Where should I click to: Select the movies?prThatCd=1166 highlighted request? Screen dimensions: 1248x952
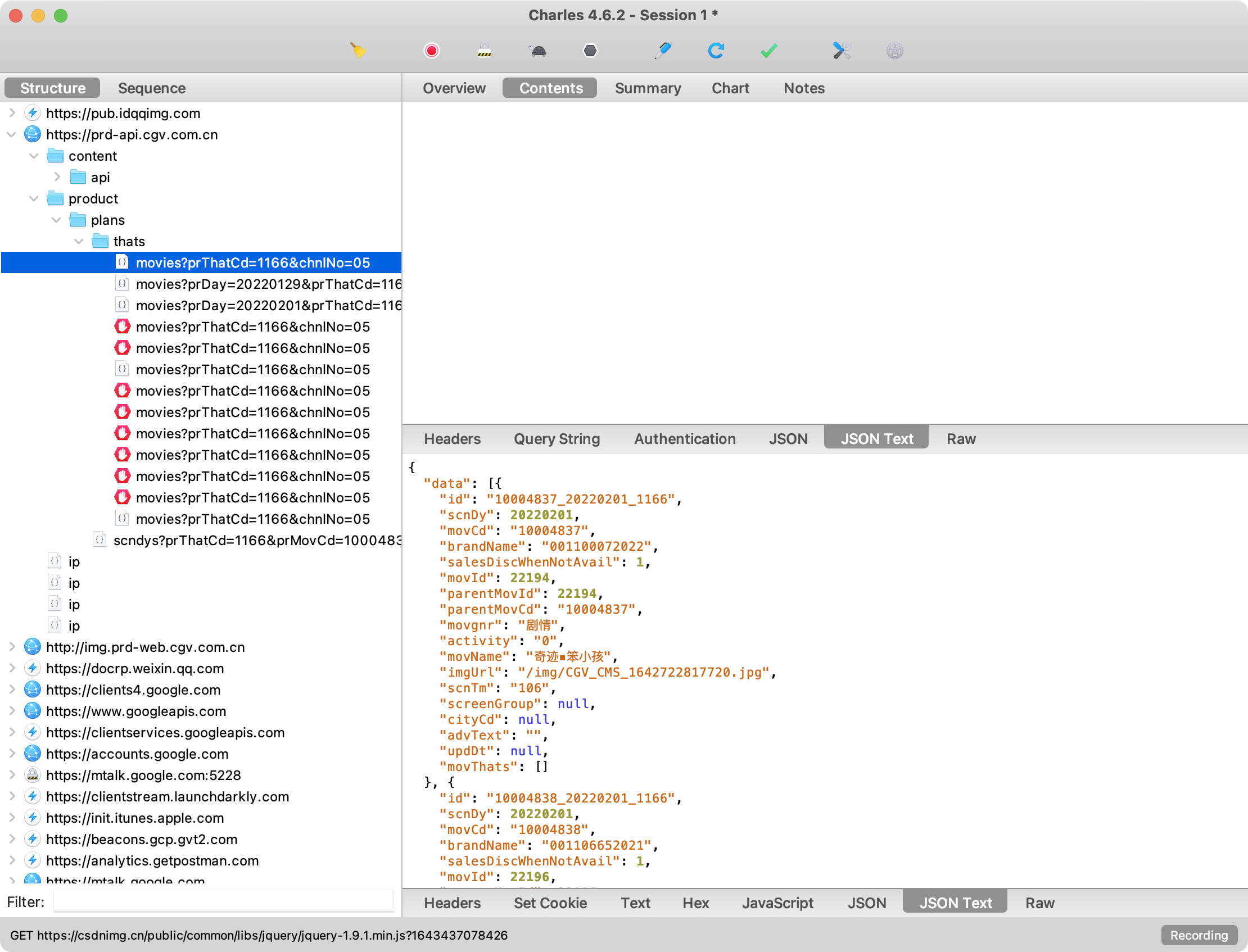(252, 262)
